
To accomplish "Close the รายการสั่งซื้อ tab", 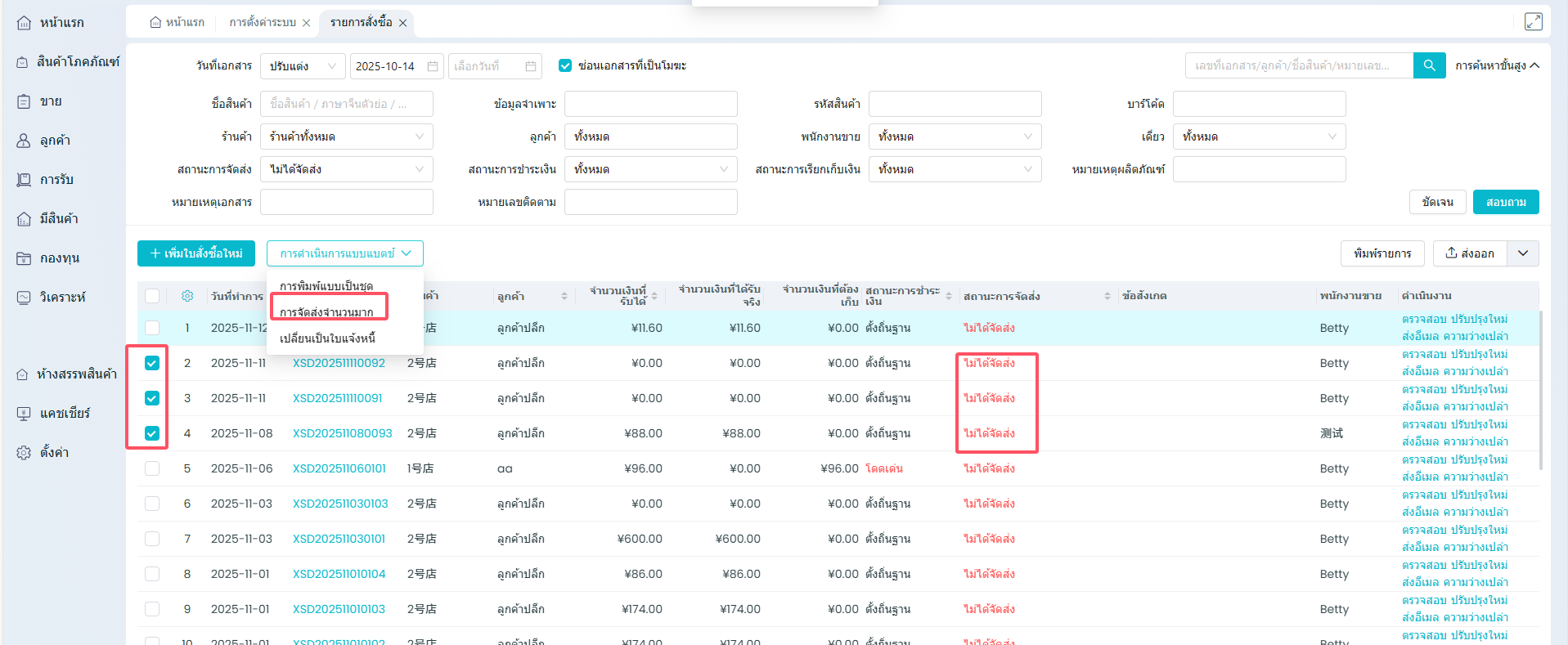I will tap(402, 23).
